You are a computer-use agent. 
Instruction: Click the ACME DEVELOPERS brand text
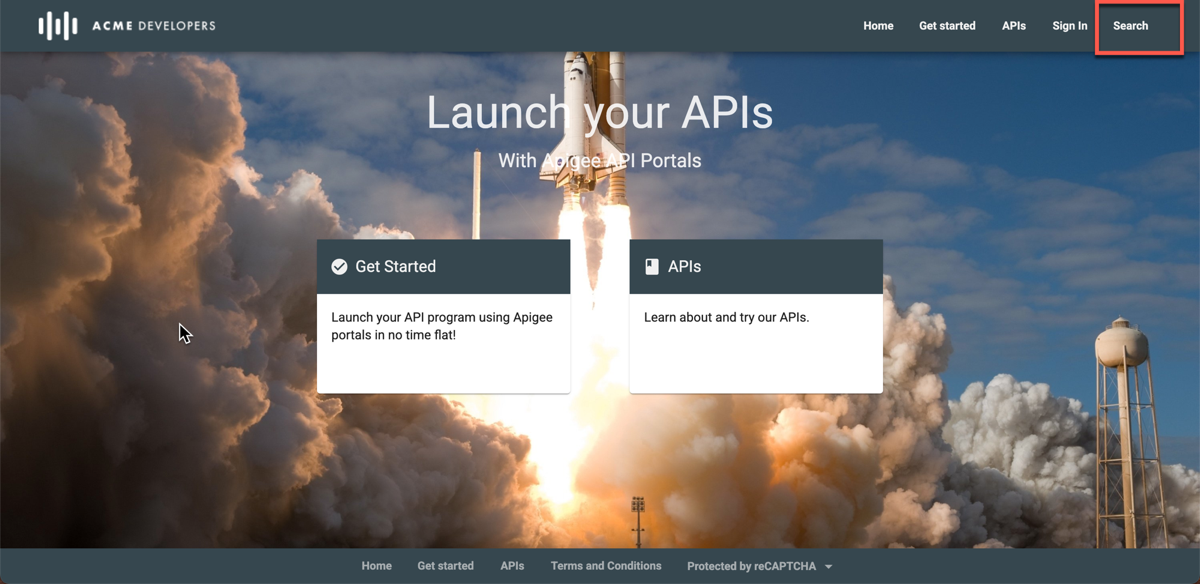pos(153,26)
